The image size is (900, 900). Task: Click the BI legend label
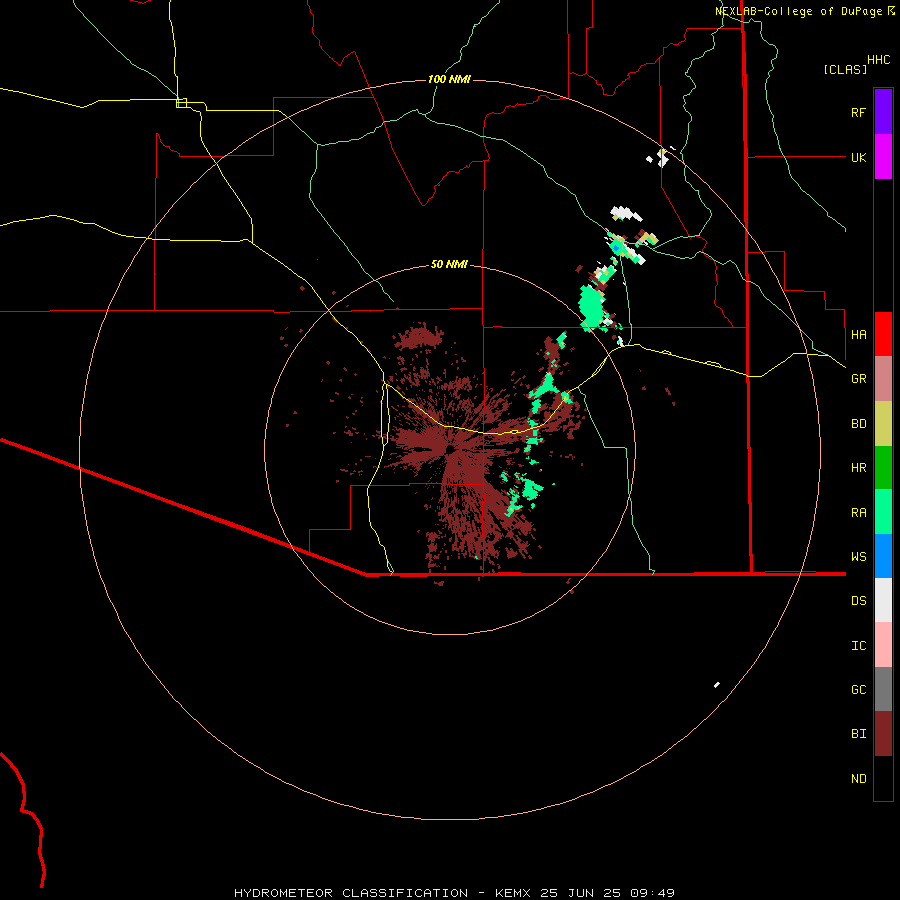[858, 734]
